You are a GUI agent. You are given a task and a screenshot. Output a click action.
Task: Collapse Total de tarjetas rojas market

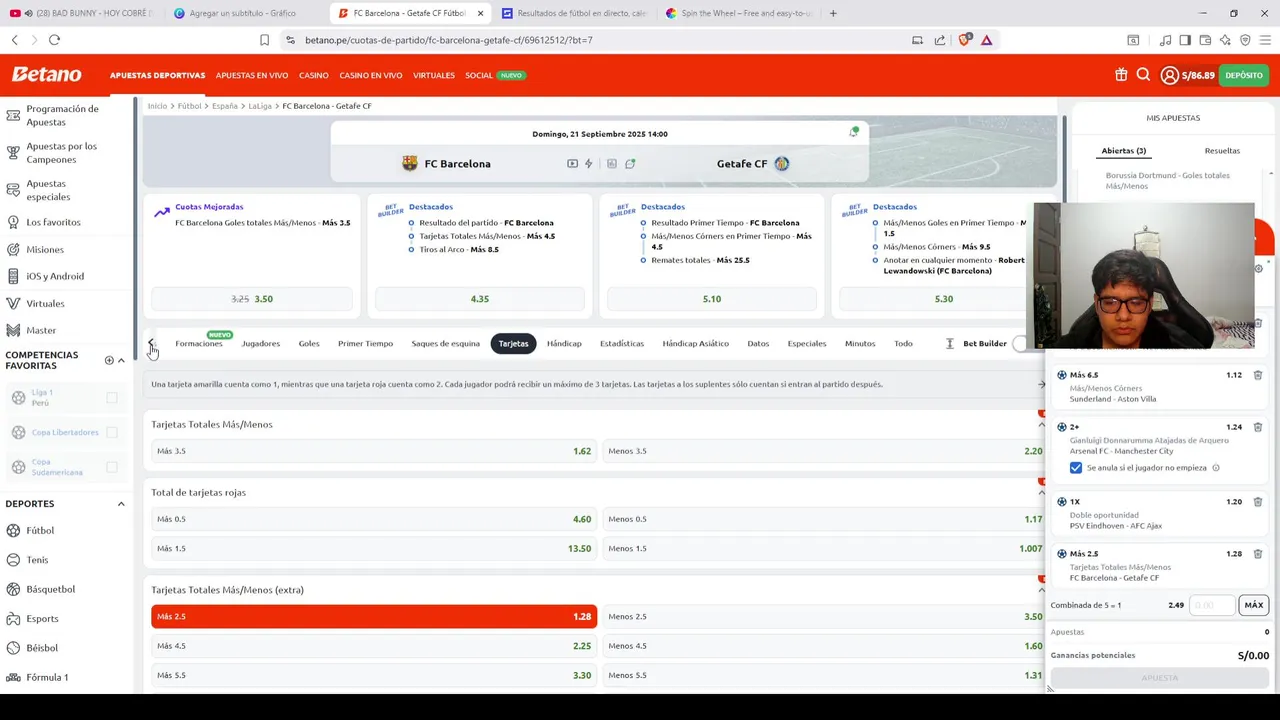point(1041,493)
